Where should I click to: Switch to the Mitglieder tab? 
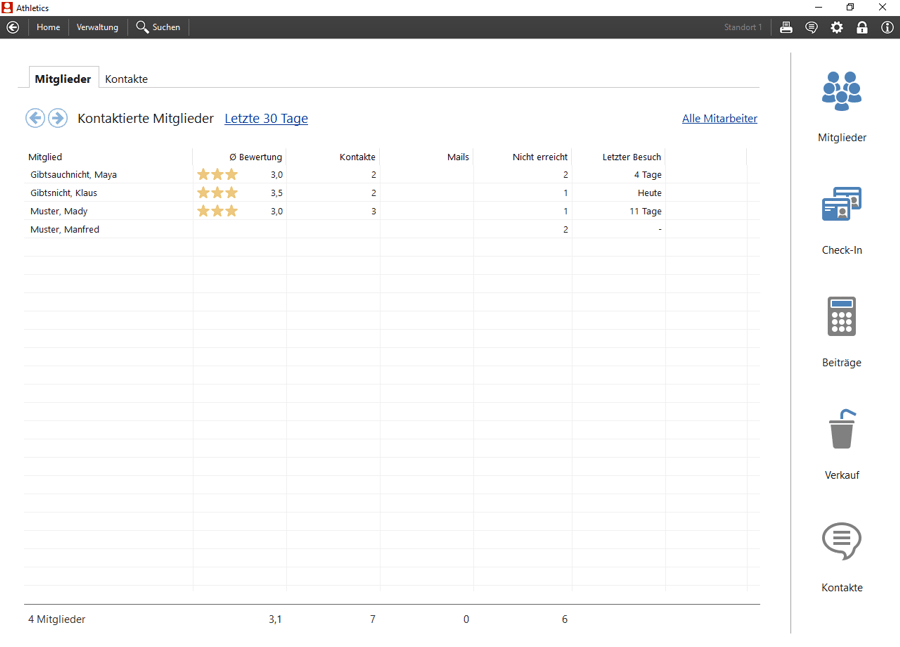point(63,79)
